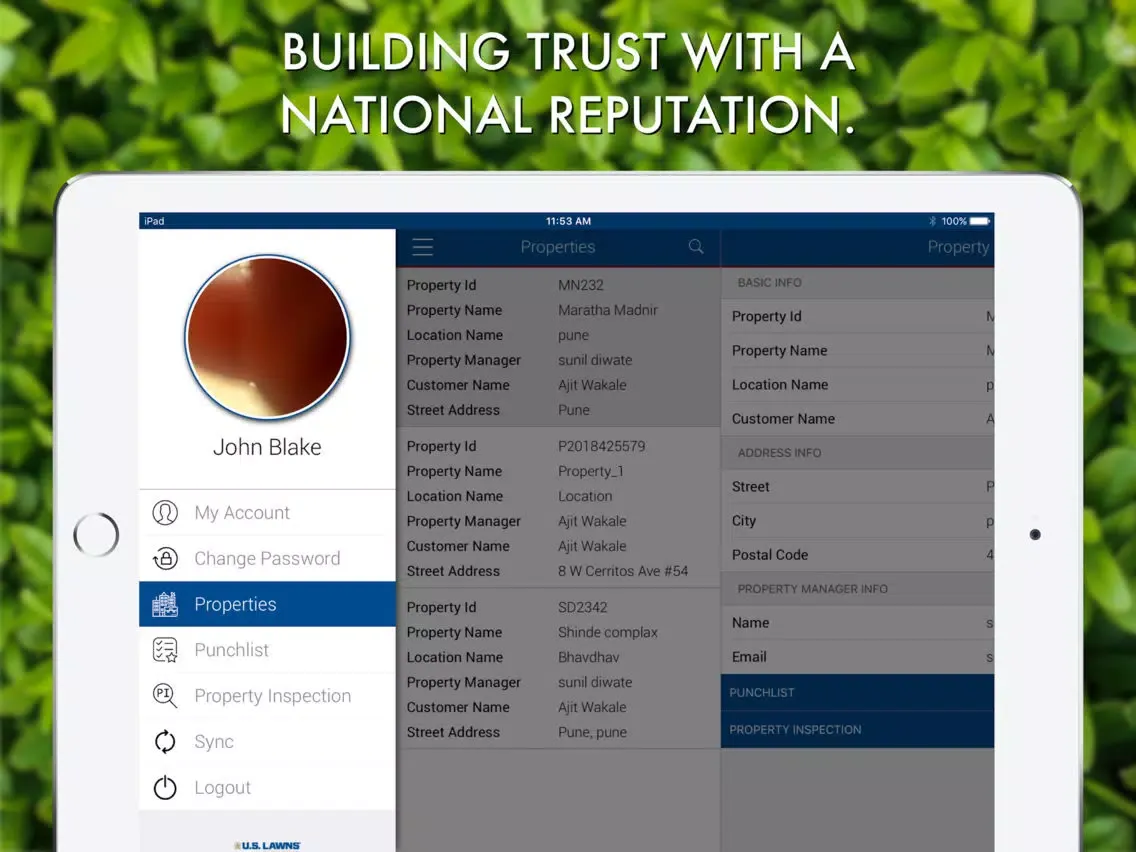Select the Property Name row in Basic Info
Screen dimensions: 1136x852
point(857,351)
